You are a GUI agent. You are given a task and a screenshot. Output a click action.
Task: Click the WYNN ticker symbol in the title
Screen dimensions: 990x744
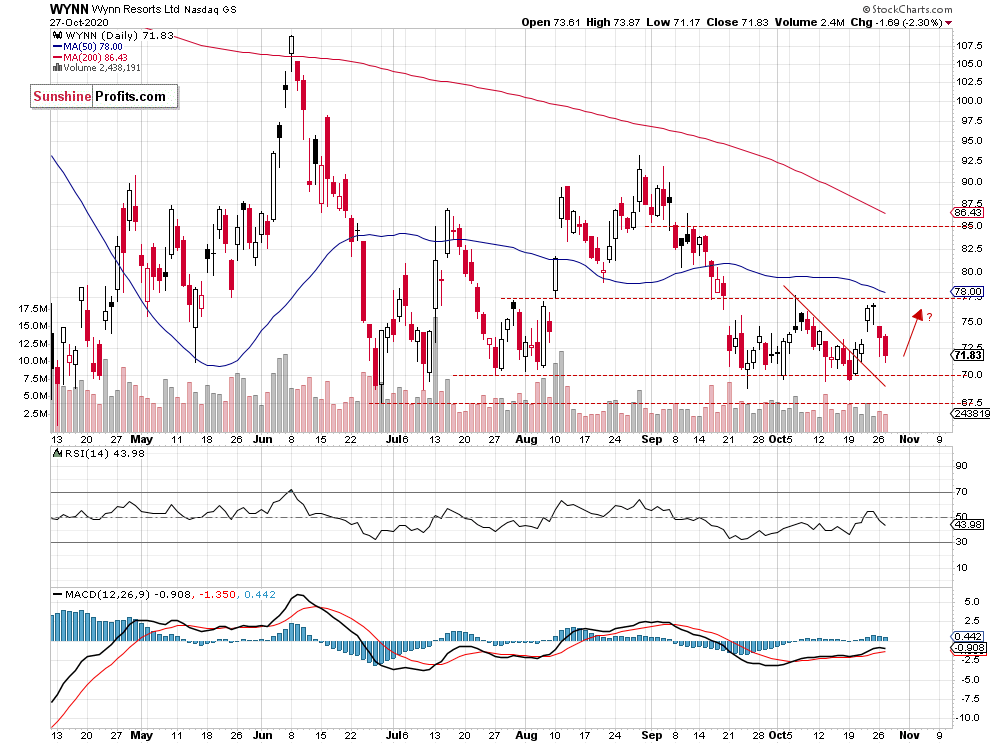pyautogui.click(x=69, y=9)
